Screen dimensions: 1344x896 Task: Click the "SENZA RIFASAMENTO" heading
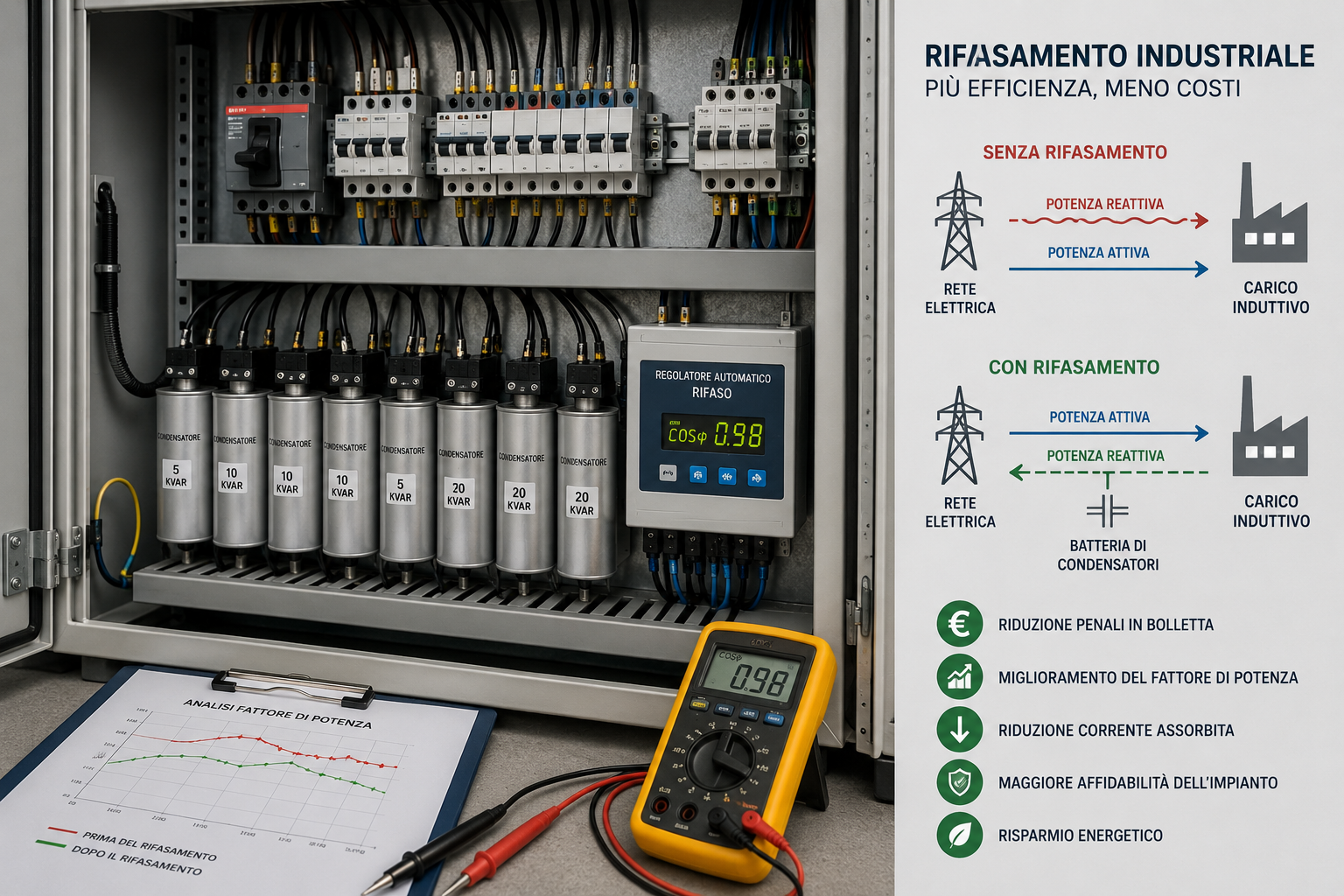[1074, 152]
